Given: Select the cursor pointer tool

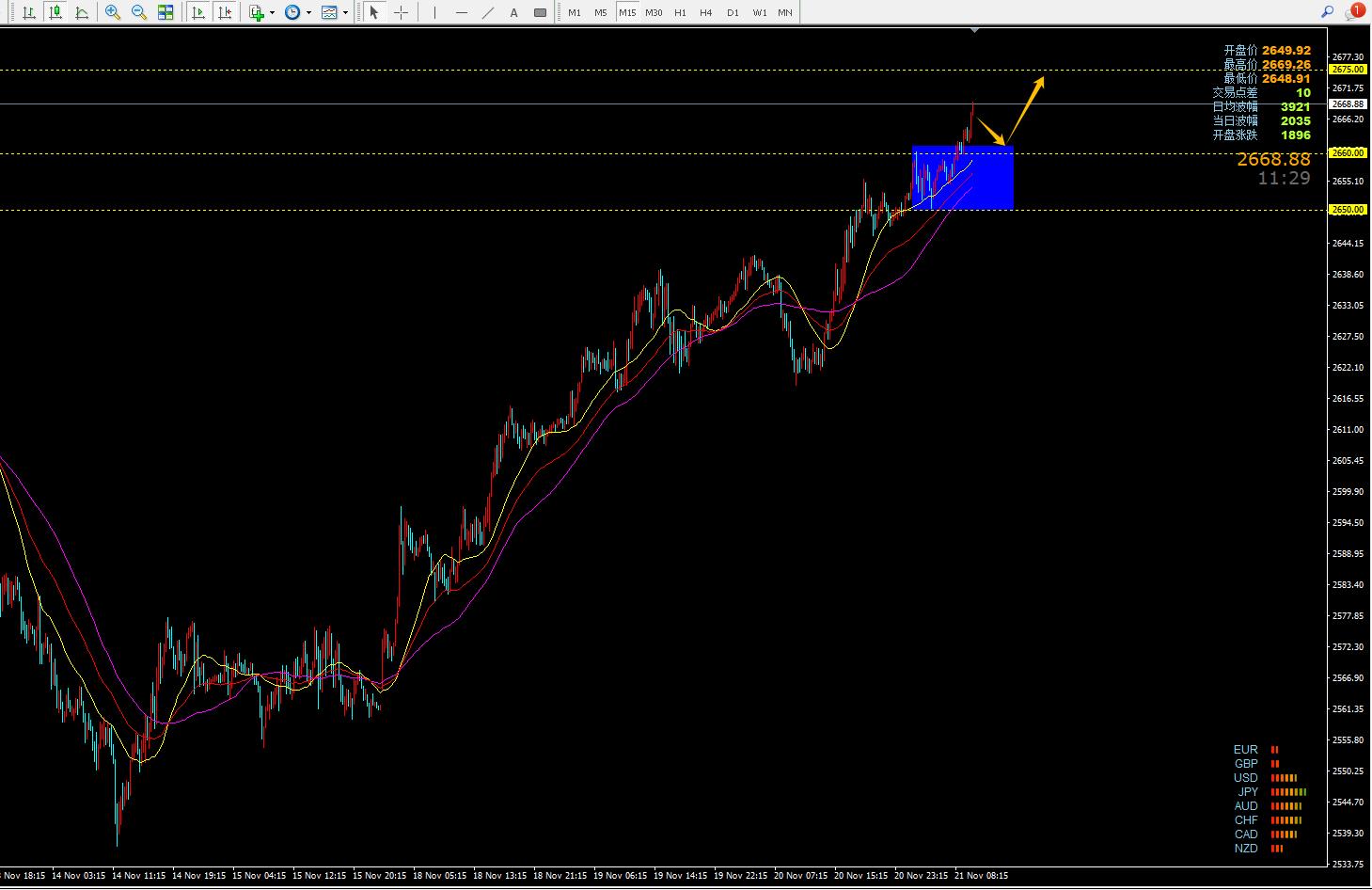Looking at the screenshot, I should click(x=374, y=12).
